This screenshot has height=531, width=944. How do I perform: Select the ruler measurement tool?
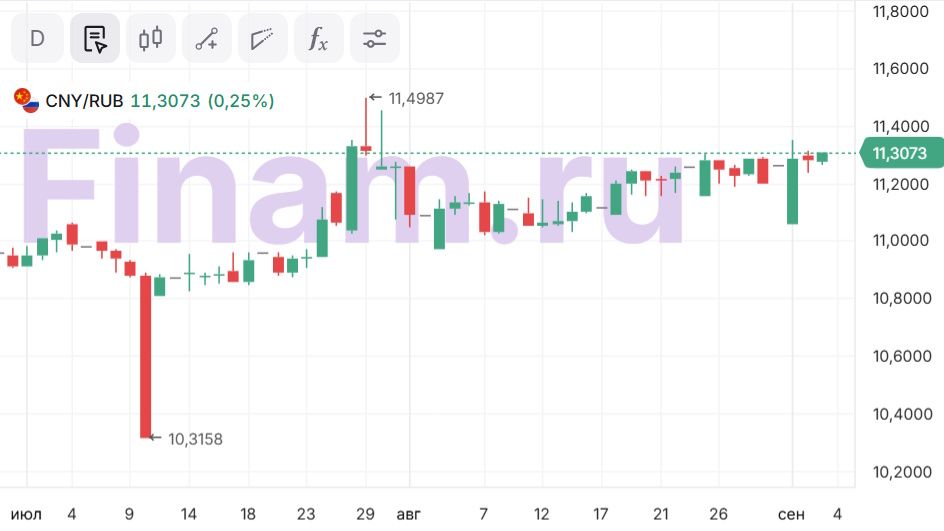262,39
